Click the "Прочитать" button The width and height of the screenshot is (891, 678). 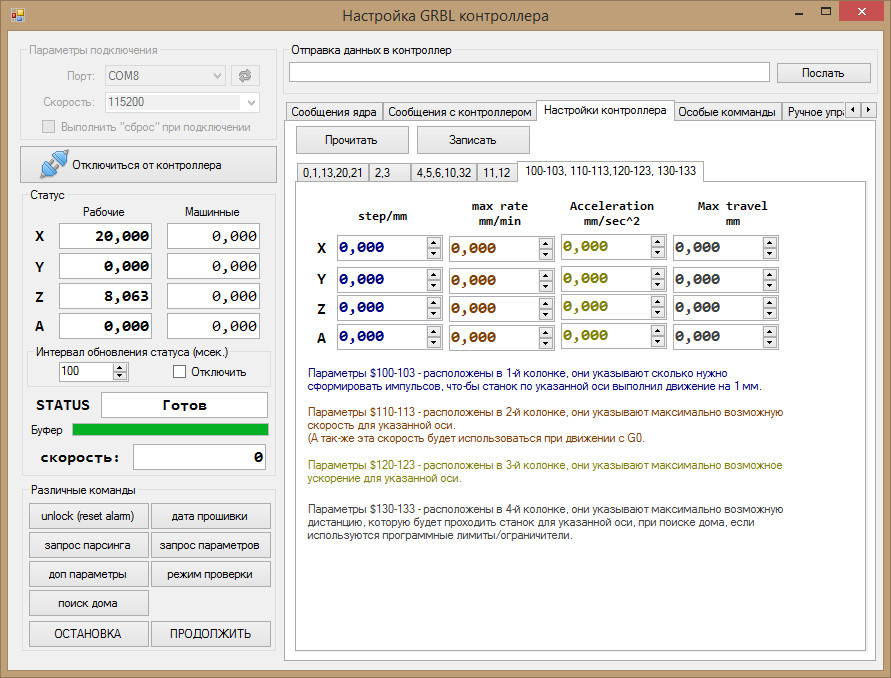pyautogui.click(x=352, y=140)
